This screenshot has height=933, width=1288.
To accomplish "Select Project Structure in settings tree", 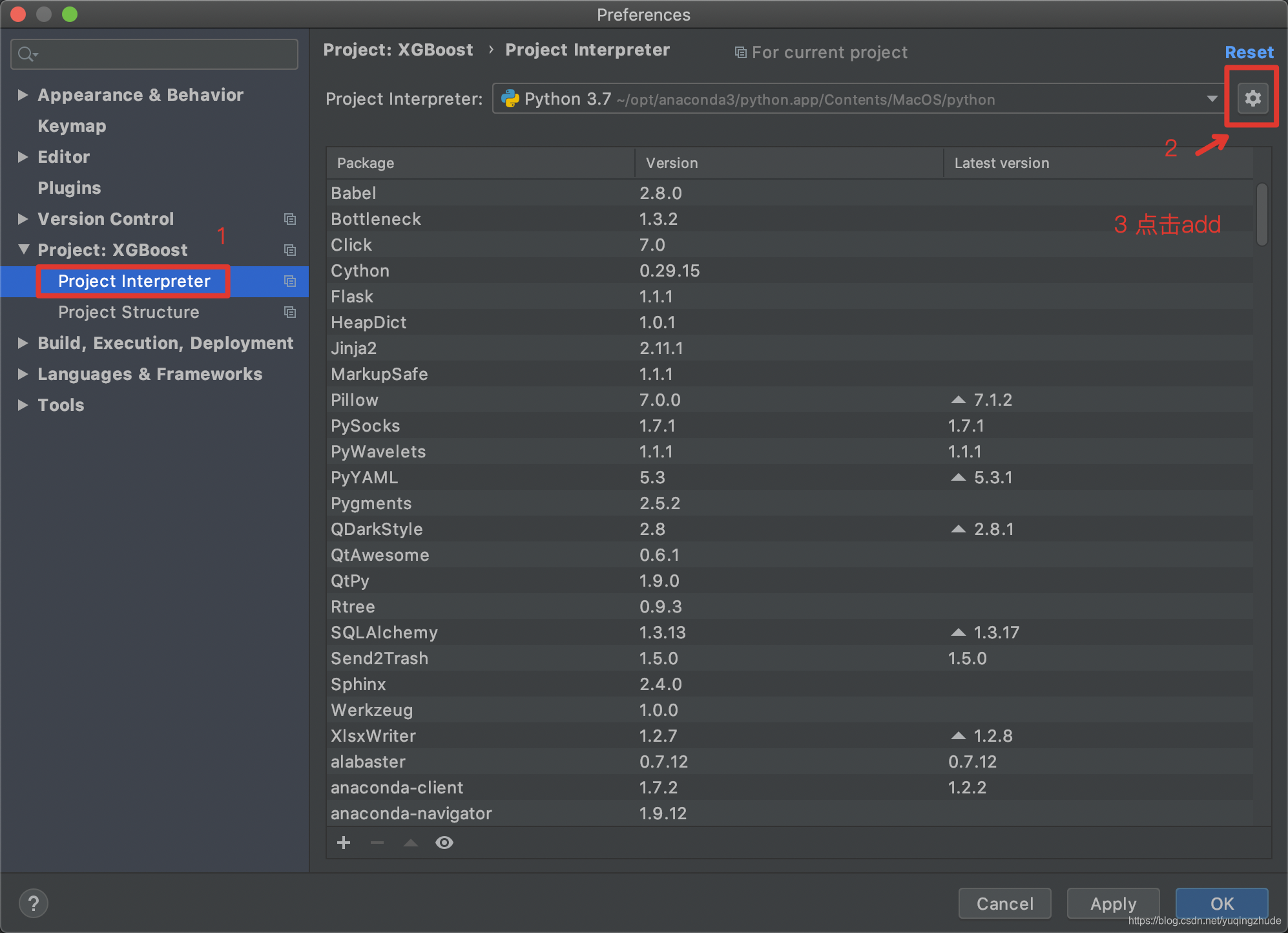I will point(129,312).
